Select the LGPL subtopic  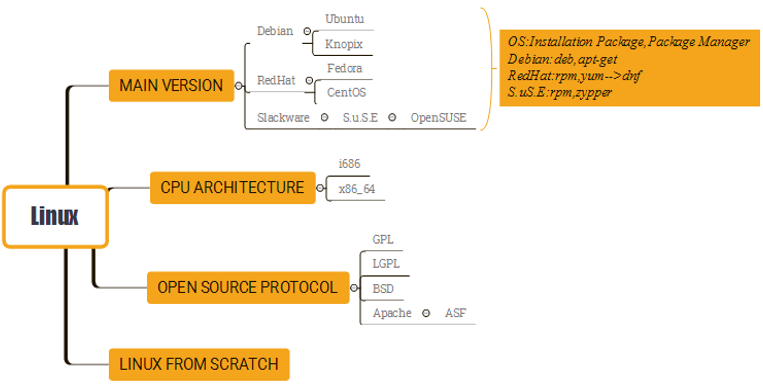pyautogui.click(x=386, y=264)
